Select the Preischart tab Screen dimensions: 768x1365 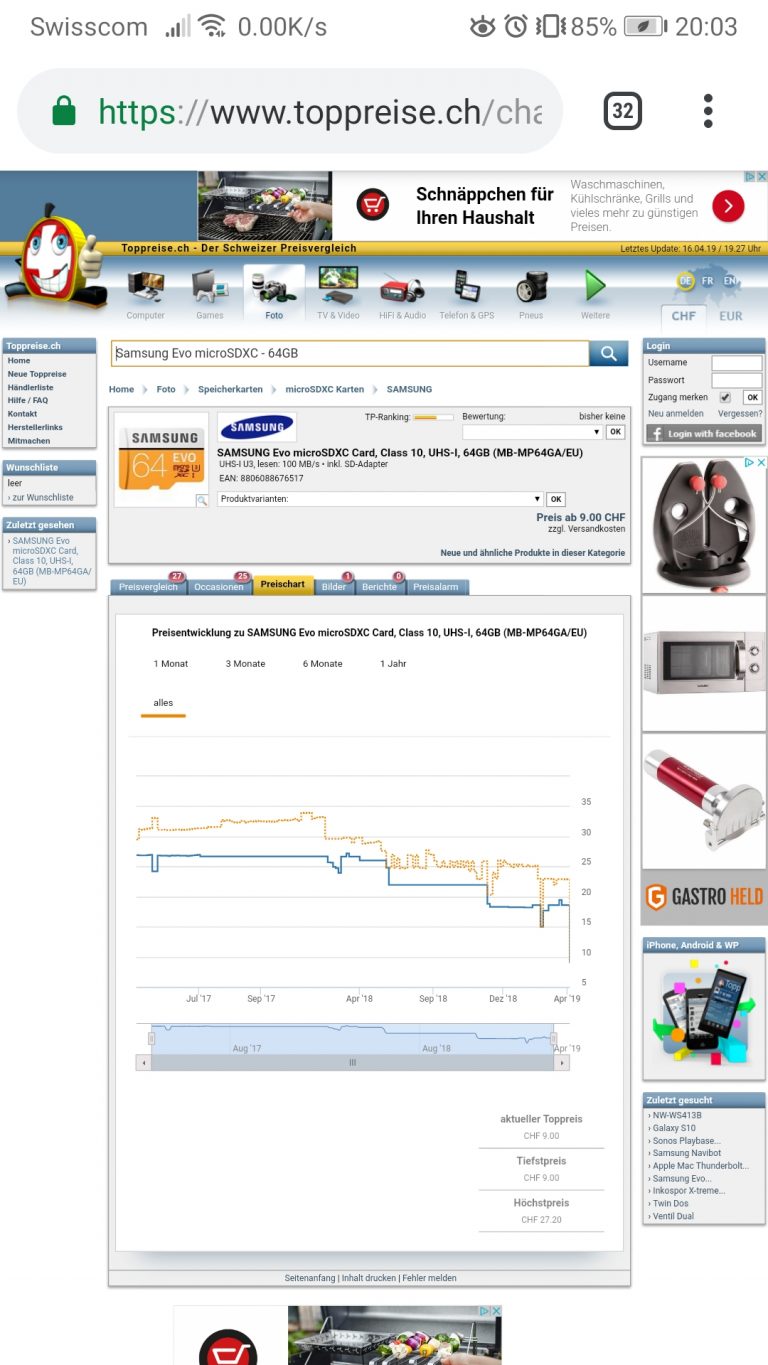coord(283,584)
